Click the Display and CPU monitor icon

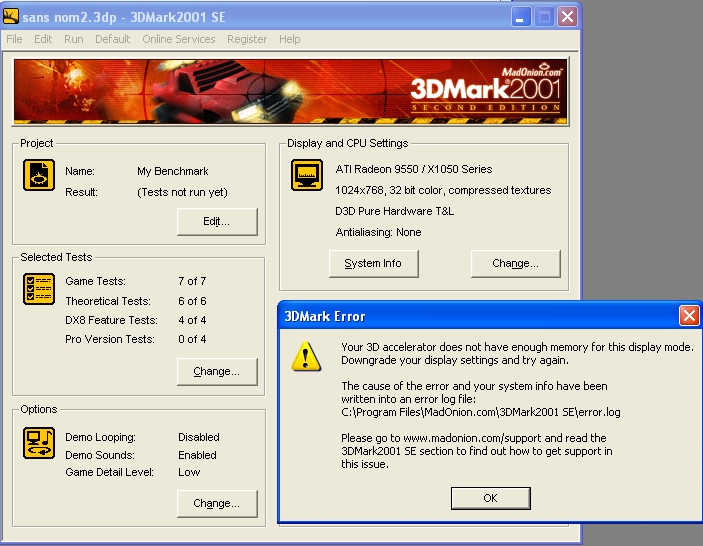click(307, 175)
